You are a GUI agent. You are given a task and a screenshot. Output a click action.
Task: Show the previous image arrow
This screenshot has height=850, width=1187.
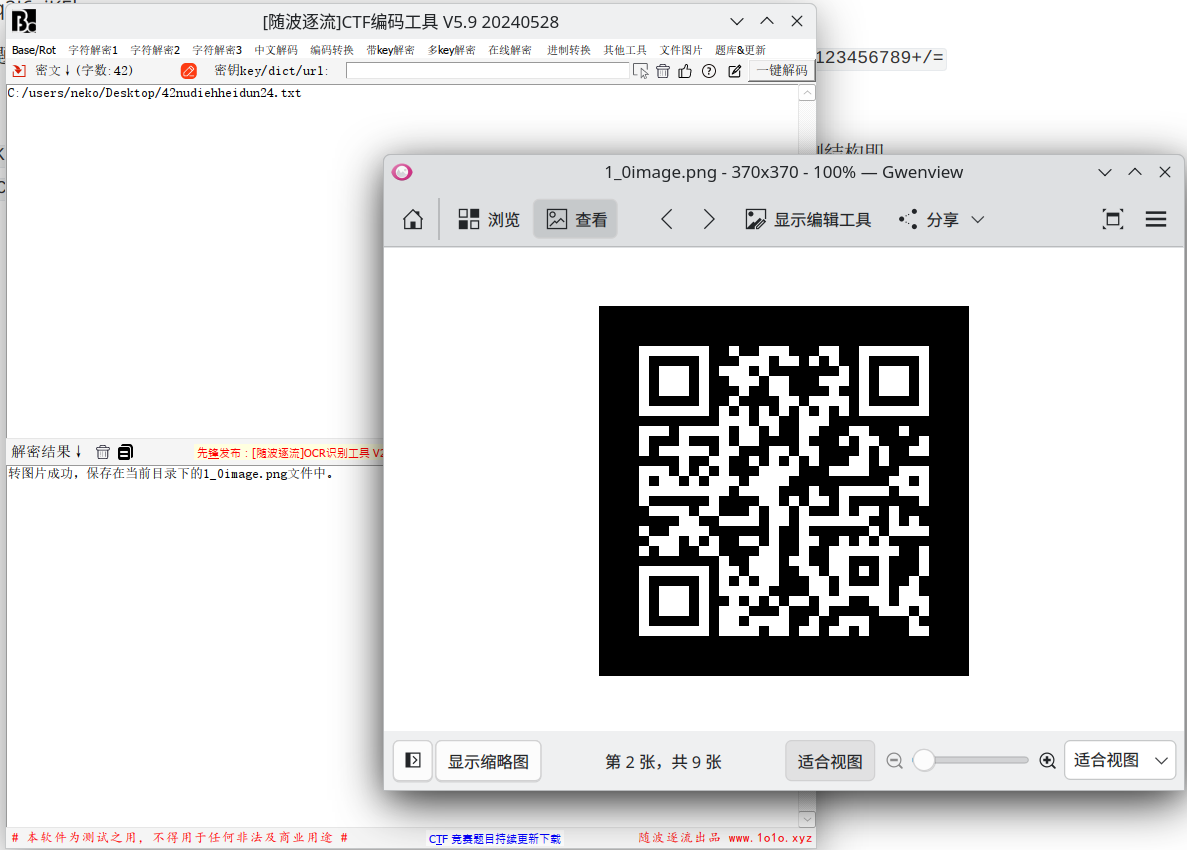[x=667, y=220]
